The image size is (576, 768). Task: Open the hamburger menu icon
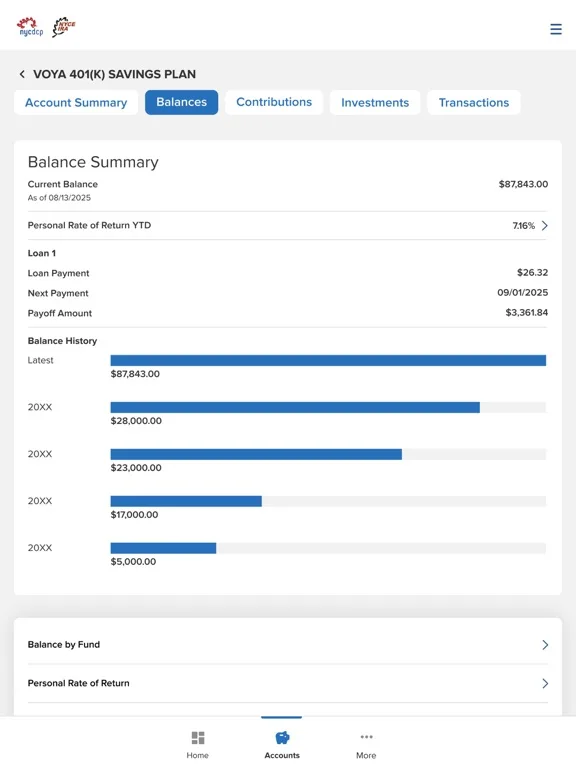coord(555,29)
